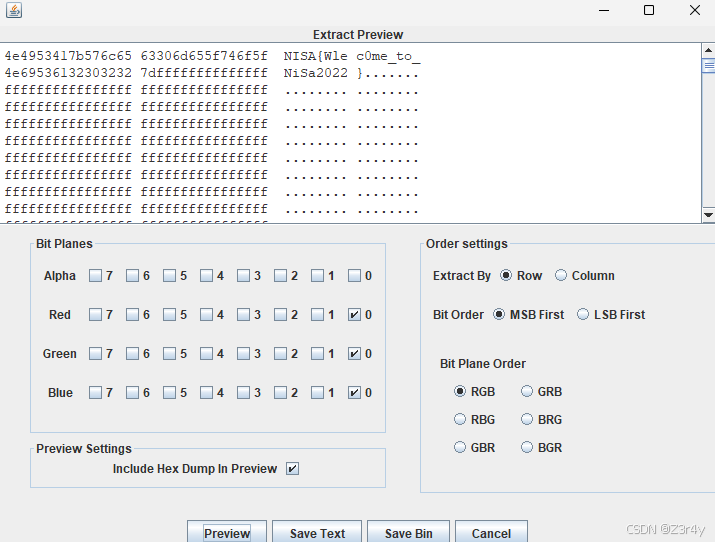Close the Extract Preview window
715x542 pixels.
(x=694, y=10)
